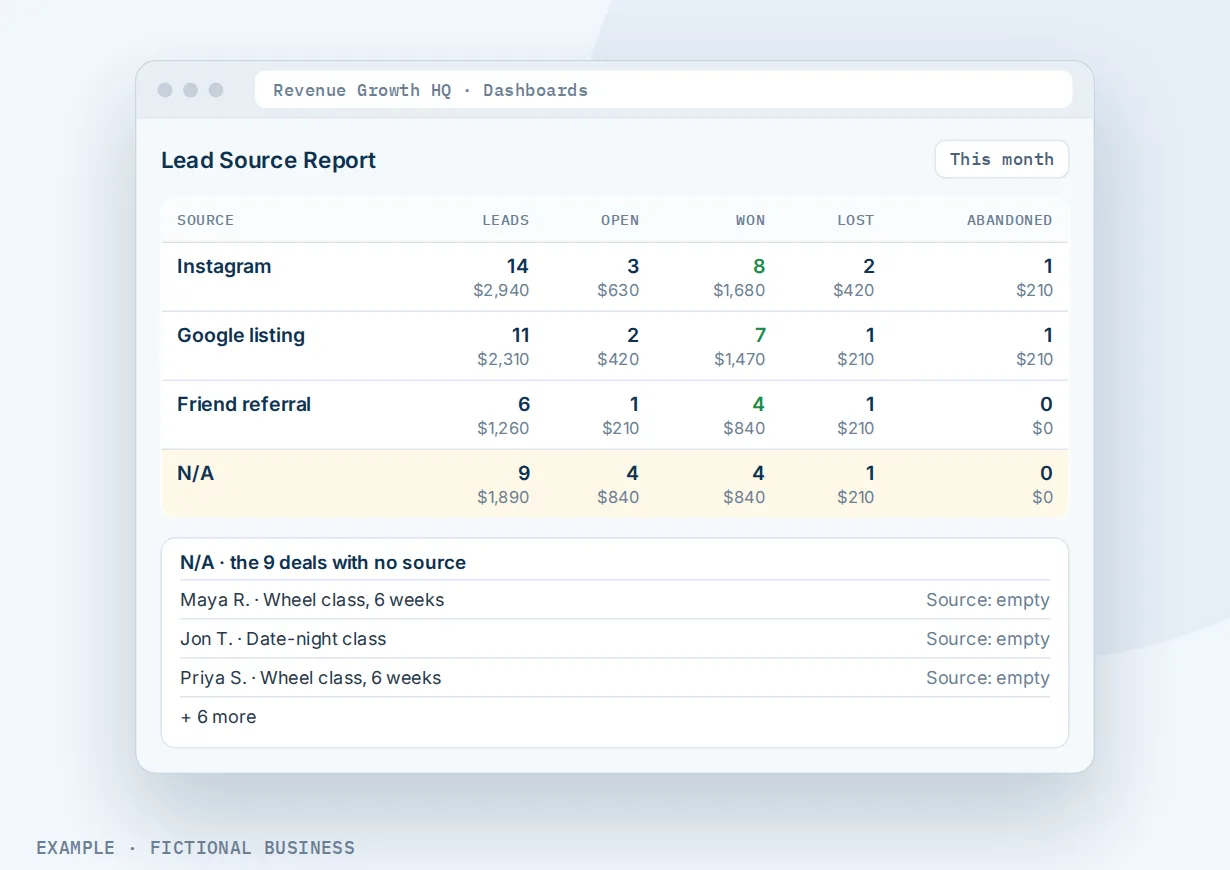
Task: Click Instagram lost value $420
Action: tap(854, 290)
